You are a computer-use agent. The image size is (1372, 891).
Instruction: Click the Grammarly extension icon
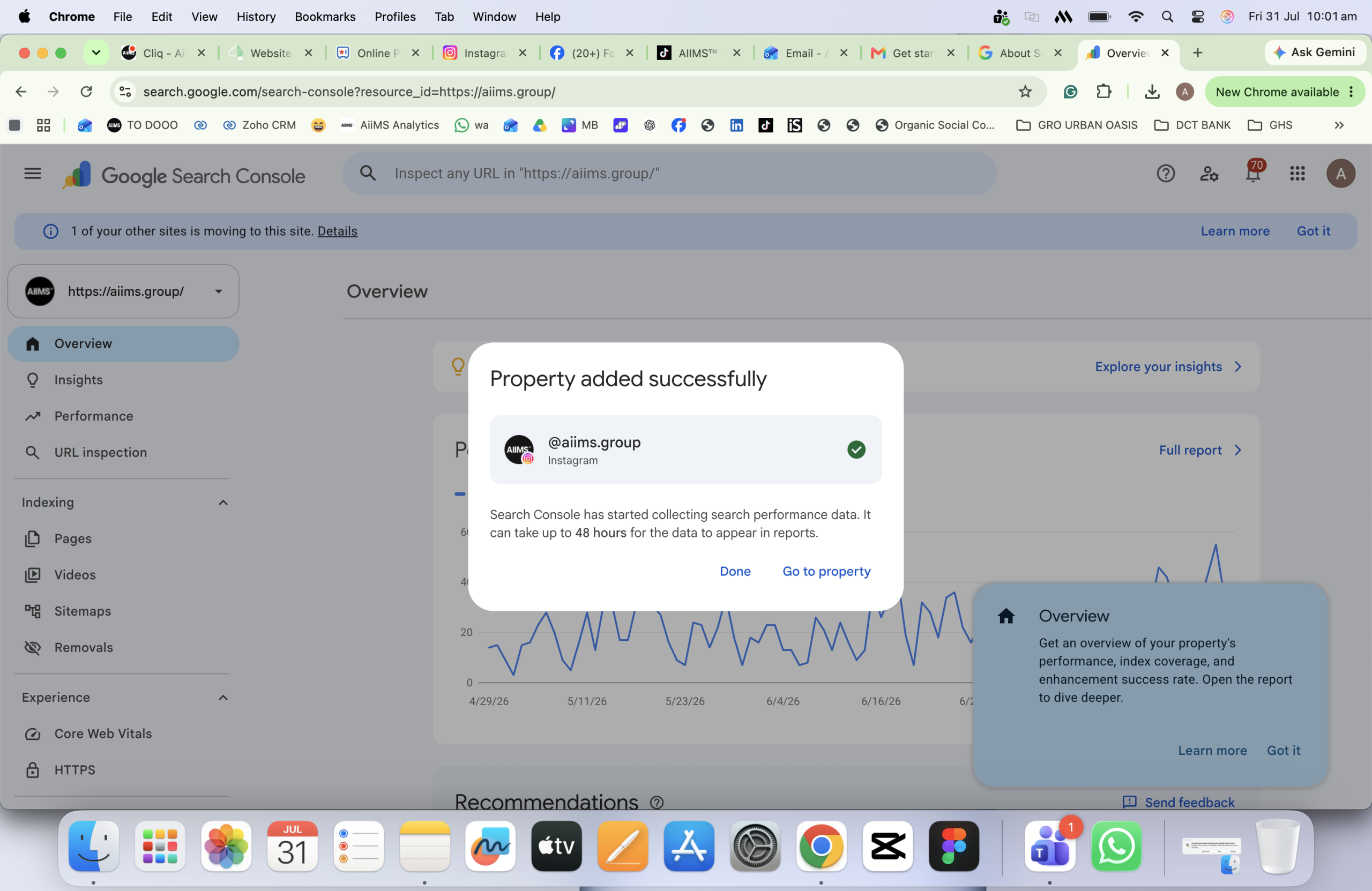[1070, 92]
